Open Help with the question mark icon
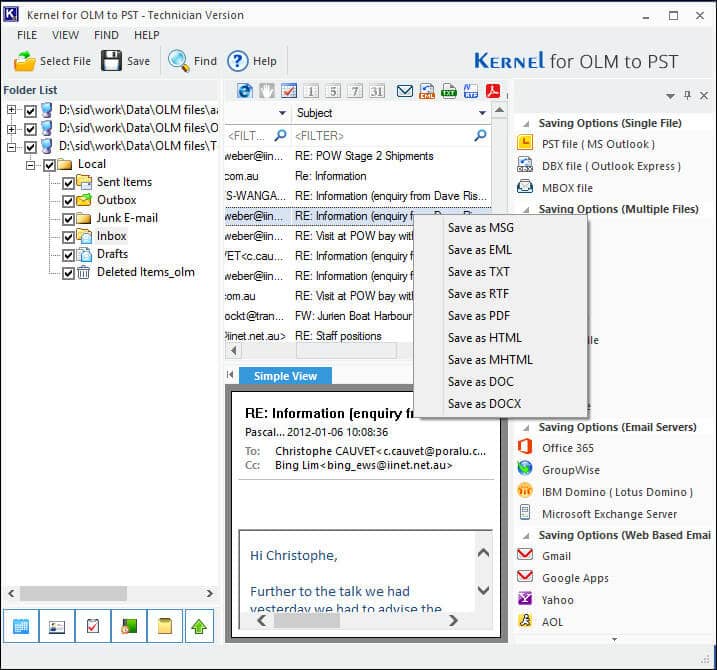The width and height of the screenshot is (717, 670). pyautogui.click(x=237, y=61)
